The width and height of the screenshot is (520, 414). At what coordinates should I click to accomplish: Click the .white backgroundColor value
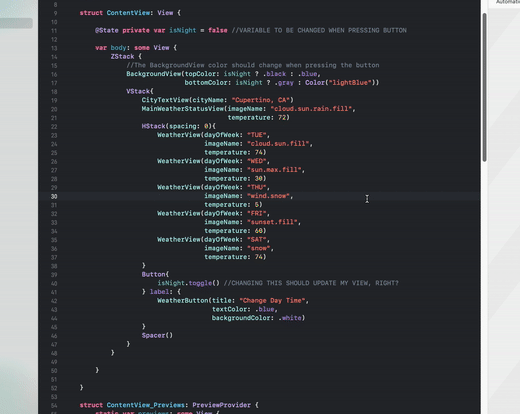290,318
